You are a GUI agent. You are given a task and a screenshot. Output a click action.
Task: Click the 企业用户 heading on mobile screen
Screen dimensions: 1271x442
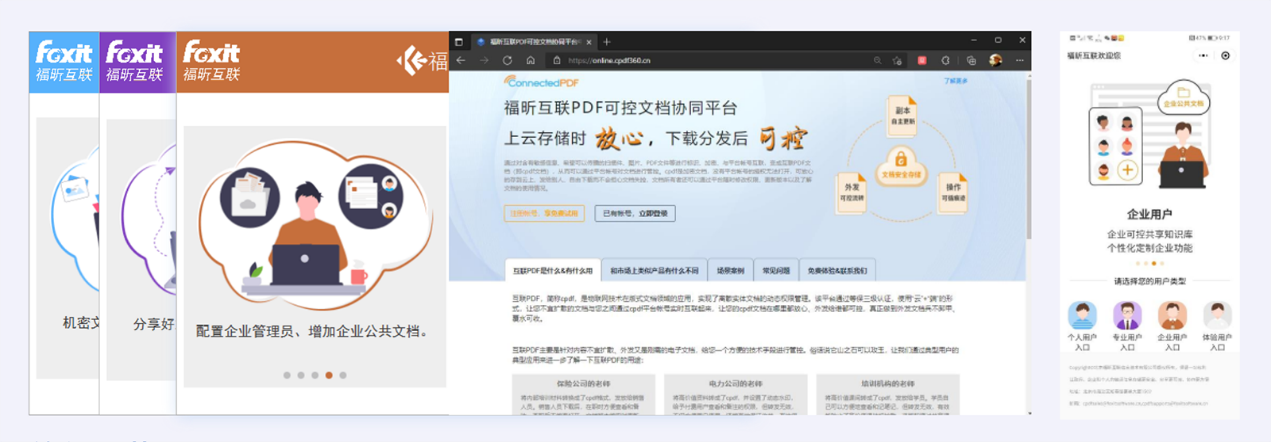click(x=1150, y=214)
